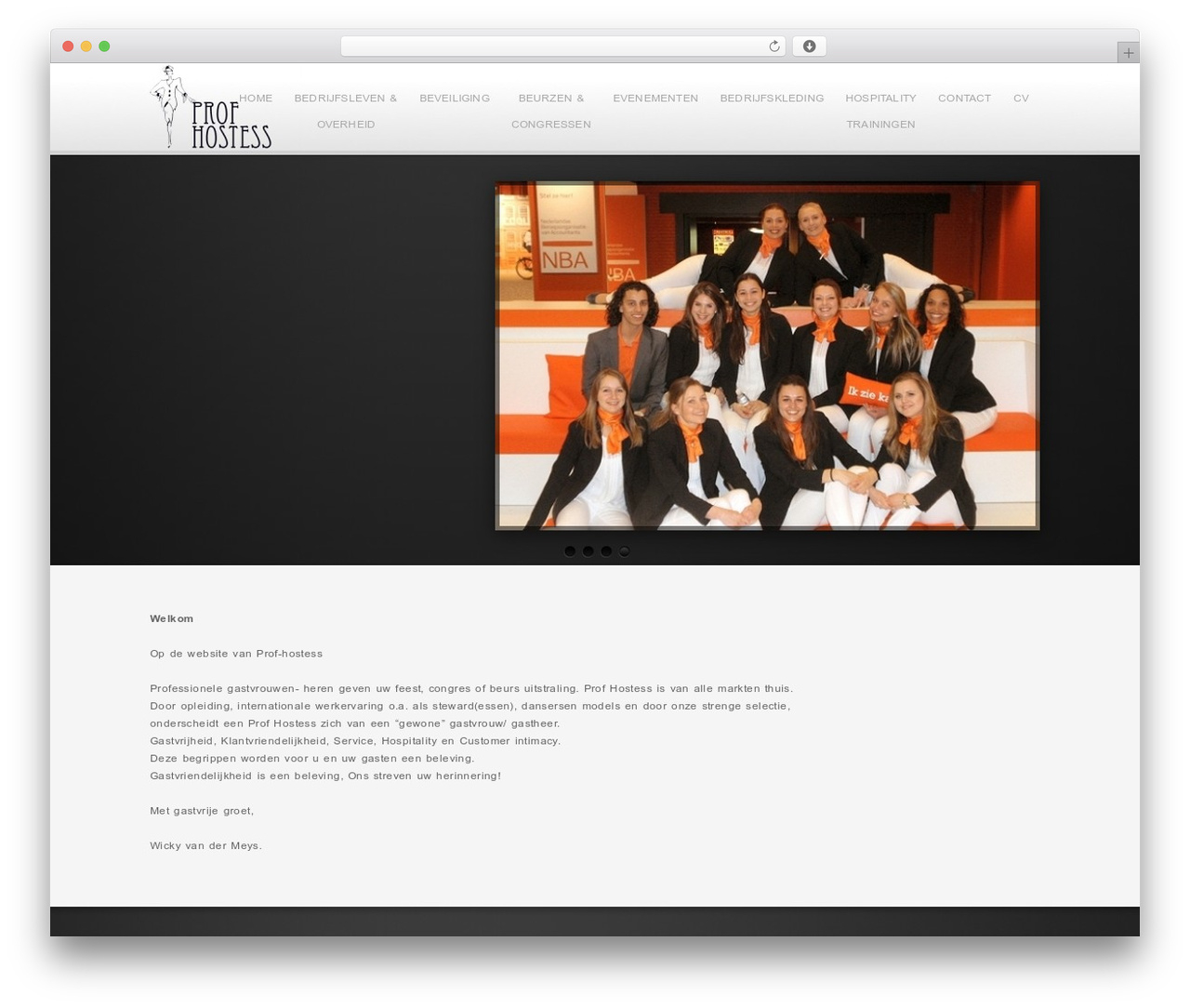Click the text 'Met gastvrije groet,'
The width and height of the screenshot is (1190, 1008).
(x=202, y=811)
